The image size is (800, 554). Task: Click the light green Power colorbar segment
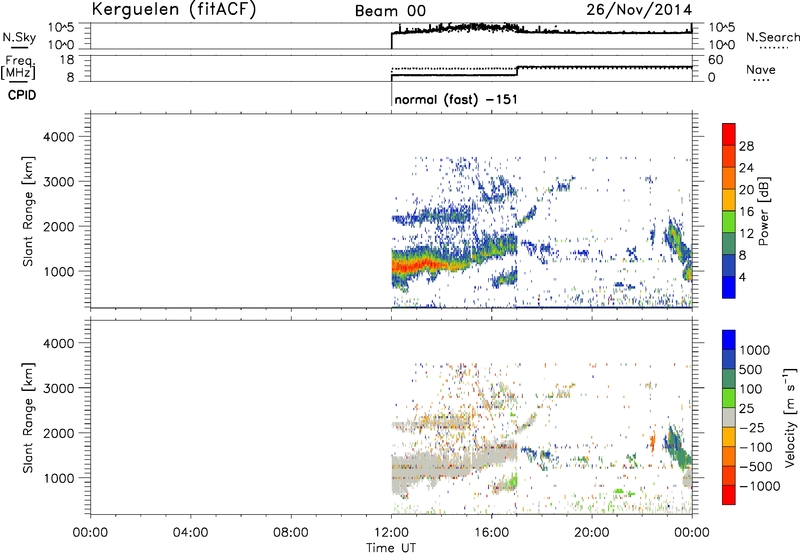click(729, 222)
